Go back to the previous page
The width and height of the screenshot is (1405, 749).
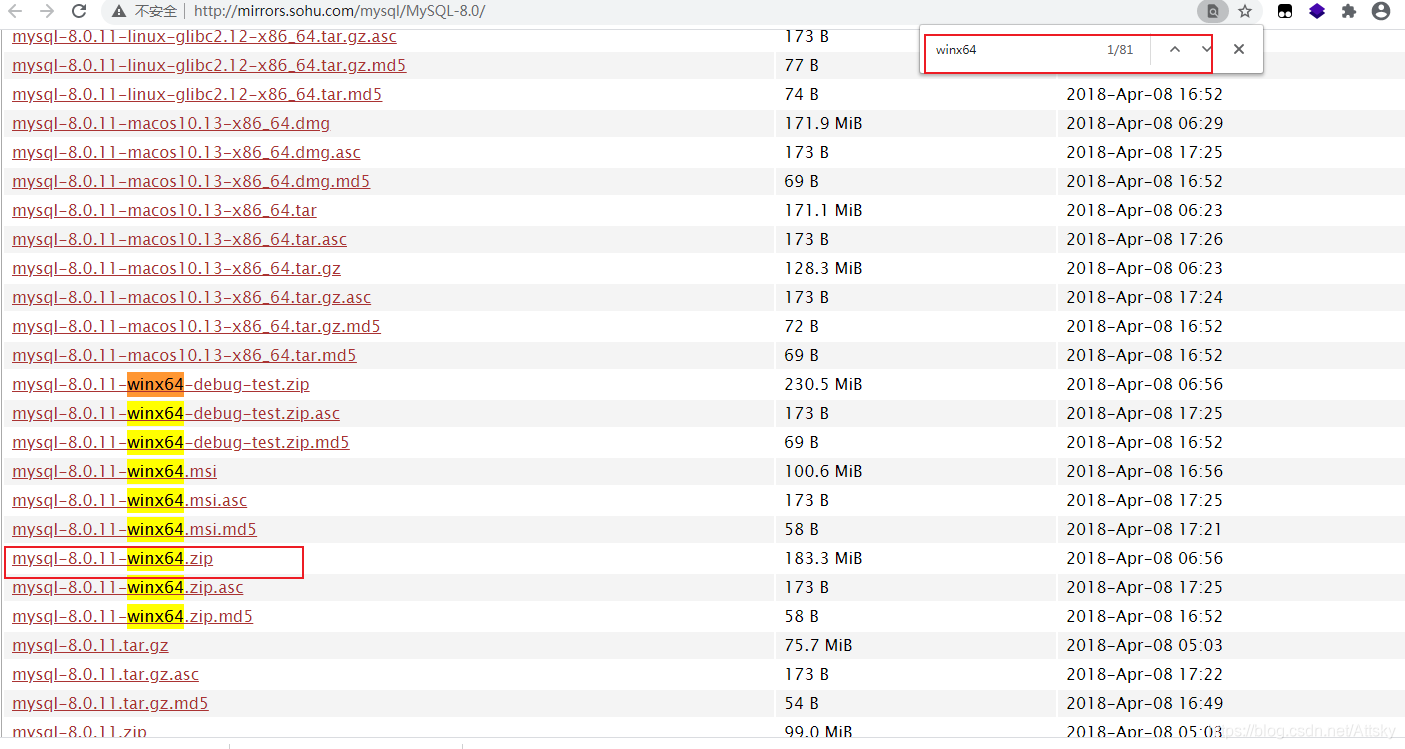click(15, 12)
